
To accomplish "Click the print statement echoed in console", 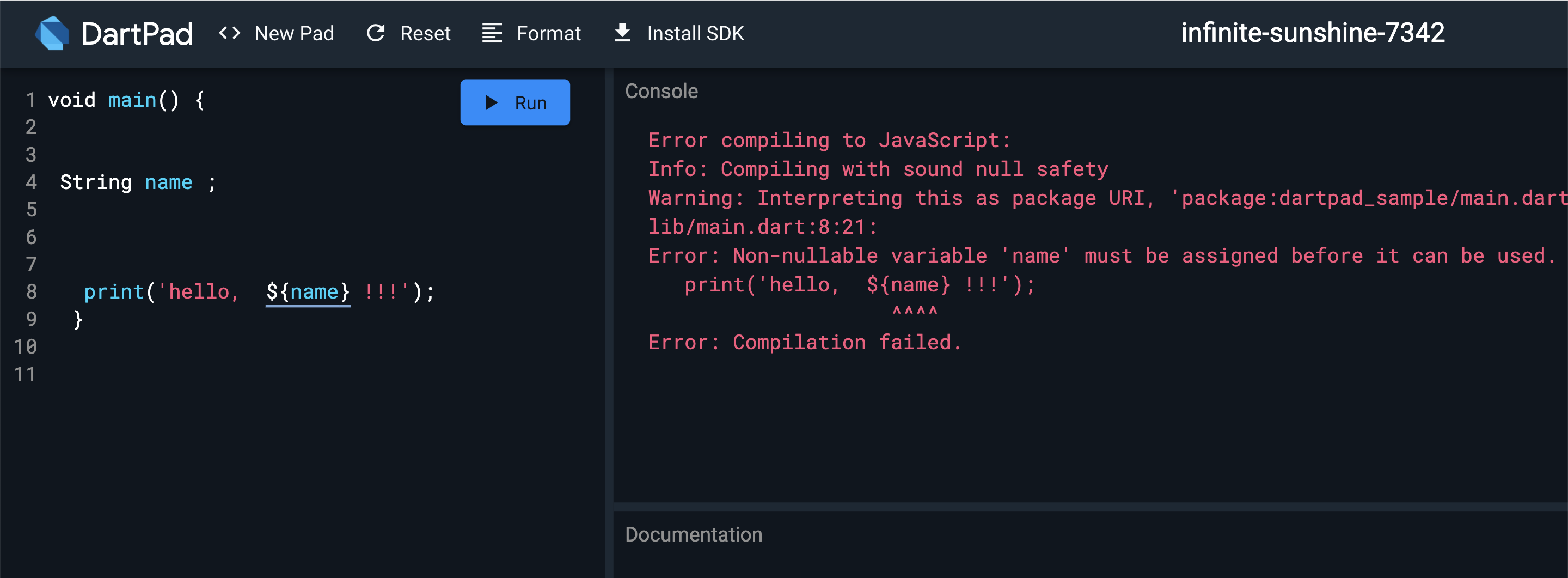I will (x=860, y=284).
